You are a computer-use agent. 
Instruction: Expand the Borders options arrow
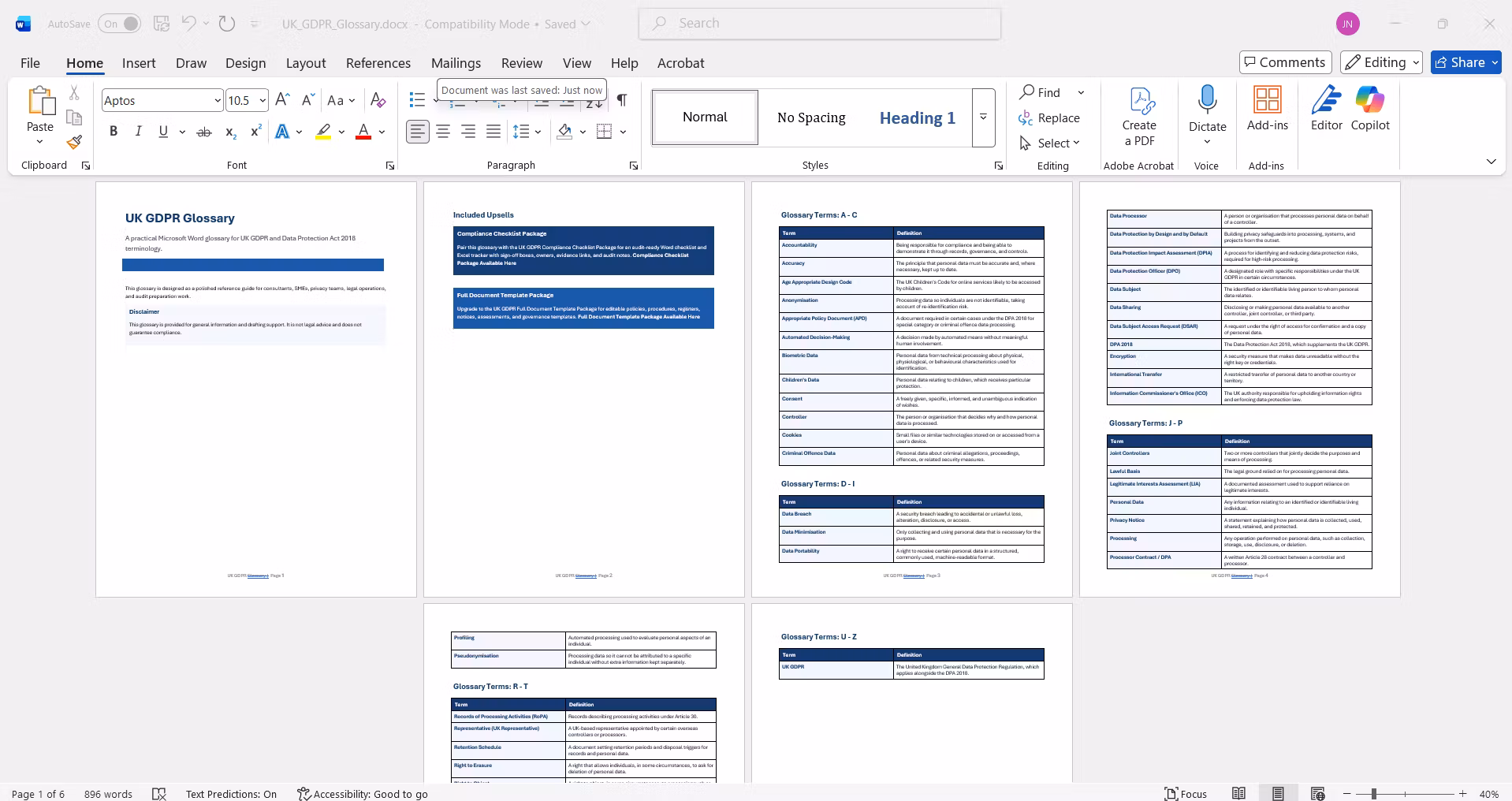point(623,132)
